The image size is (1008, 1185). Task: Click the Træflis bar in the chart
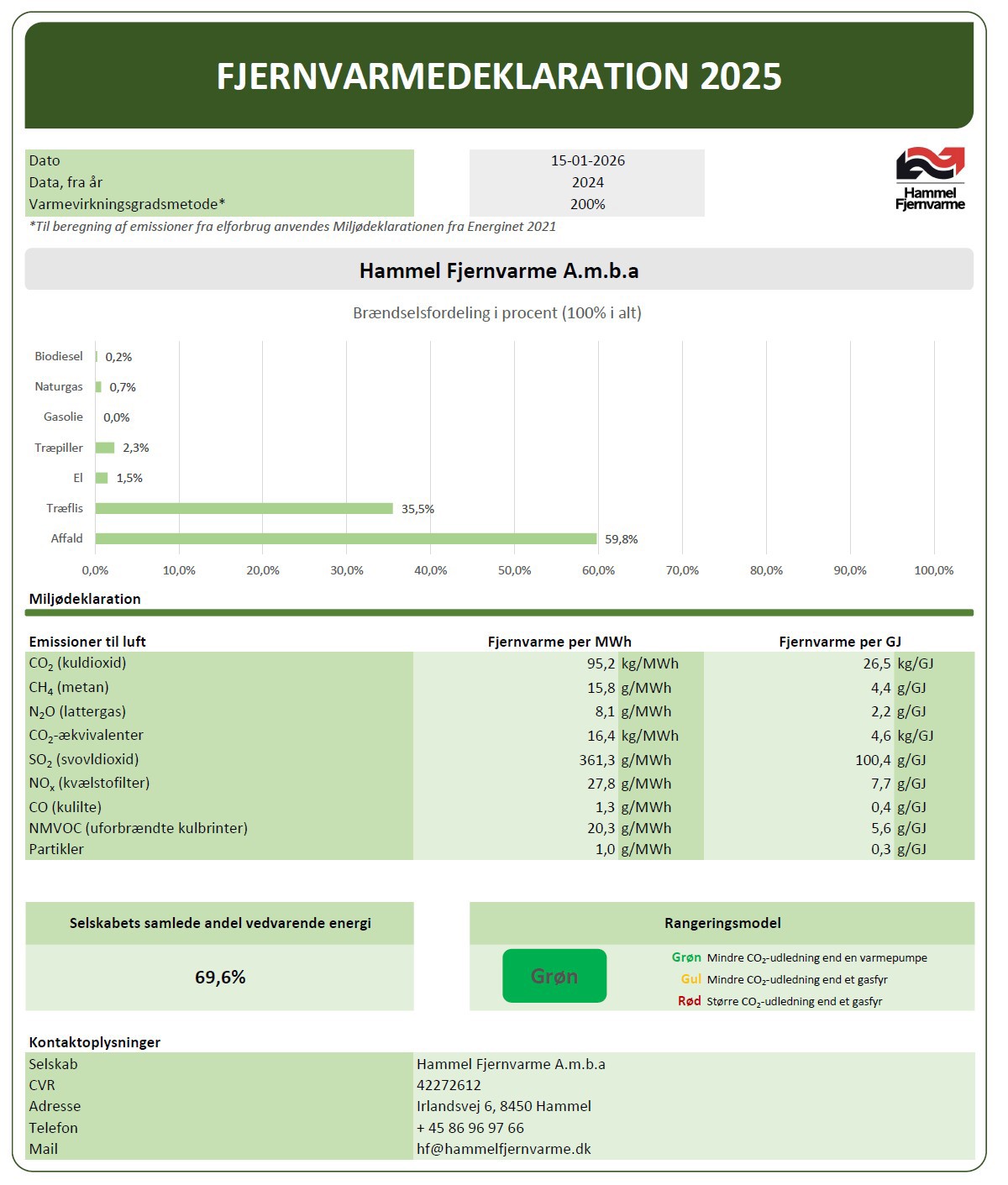pos(244,508)
